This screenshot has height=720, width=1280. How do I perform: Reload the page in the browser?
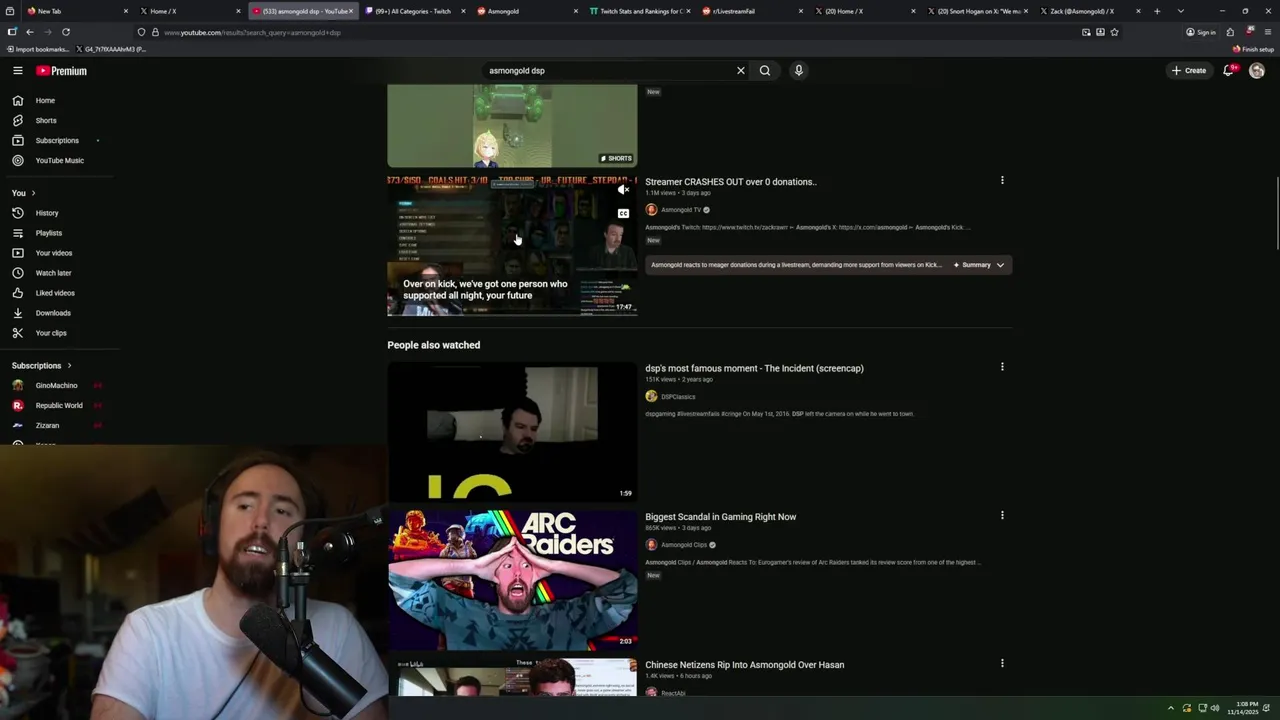click(x=66, y=32)
